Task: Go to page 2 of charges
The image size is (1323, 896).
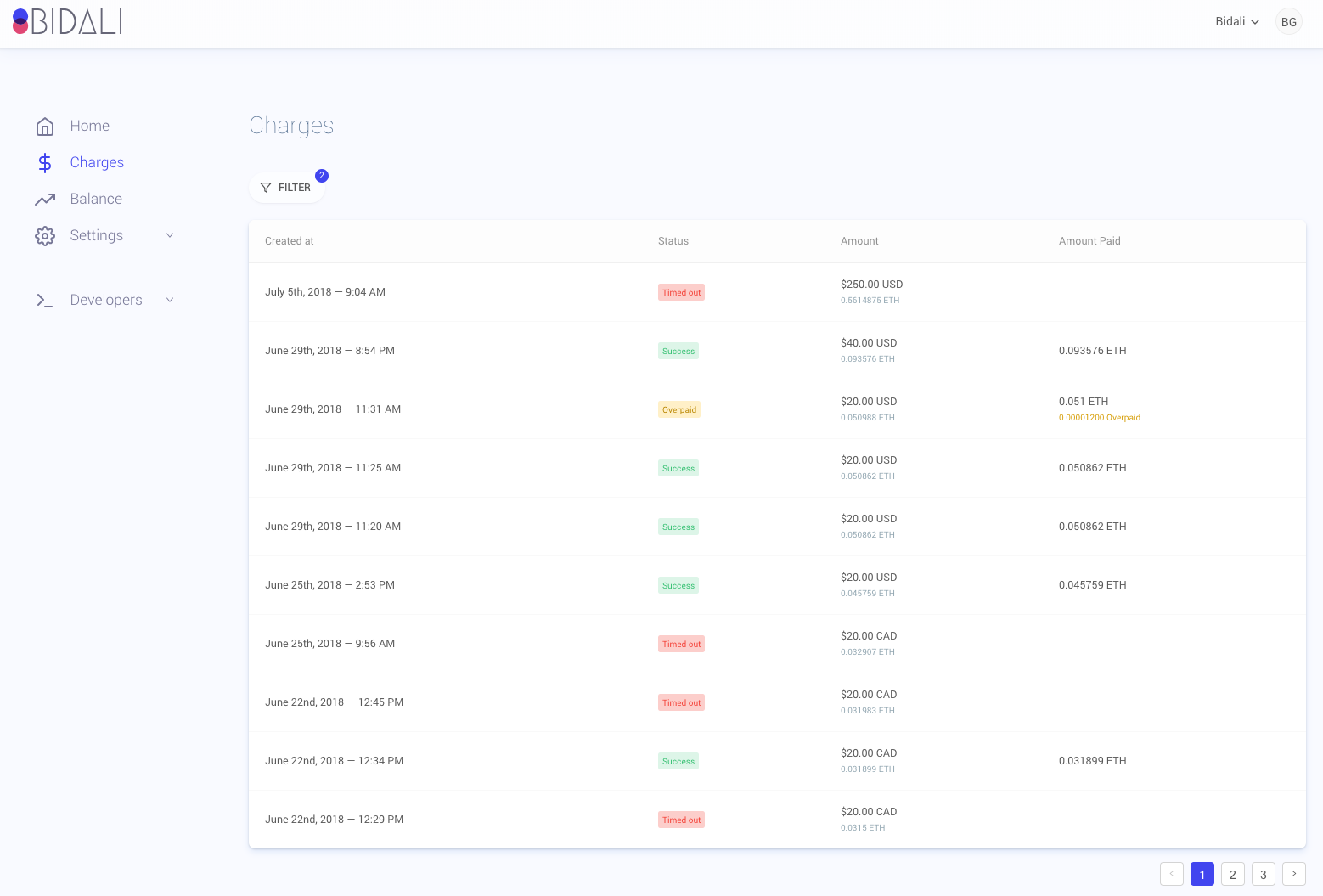Action: point(1233,874)
